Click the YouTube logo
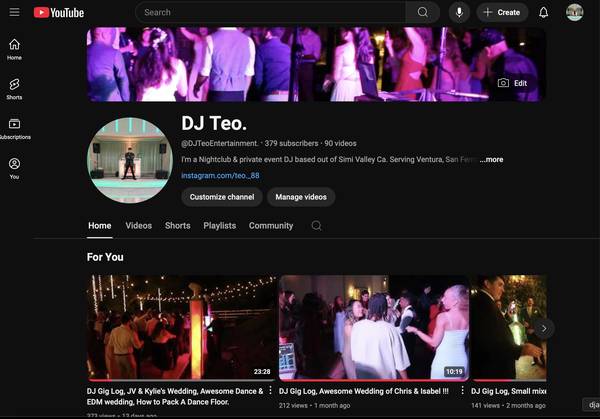The image size is (600, 419). pyautogui.click(x=59, y=12)
